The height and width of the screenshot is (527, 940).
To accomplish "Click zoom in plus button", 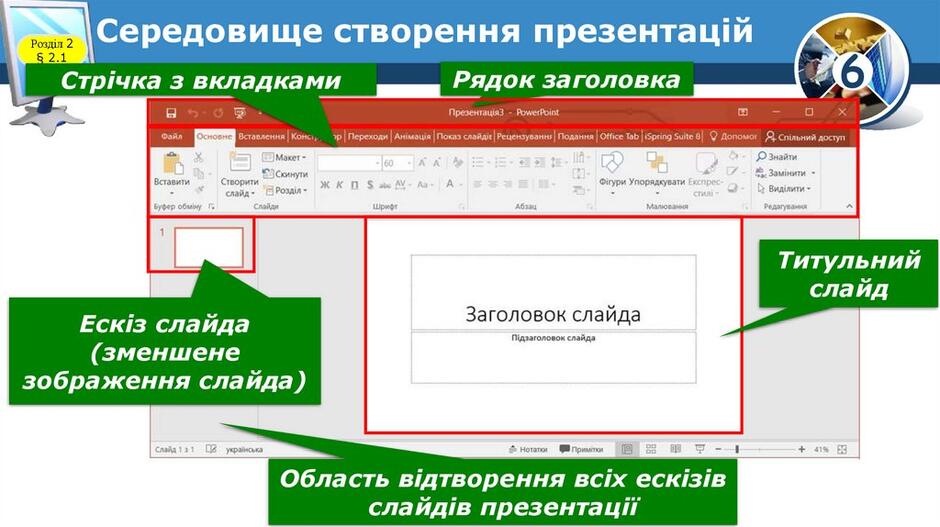I will (x=802, y=449).
